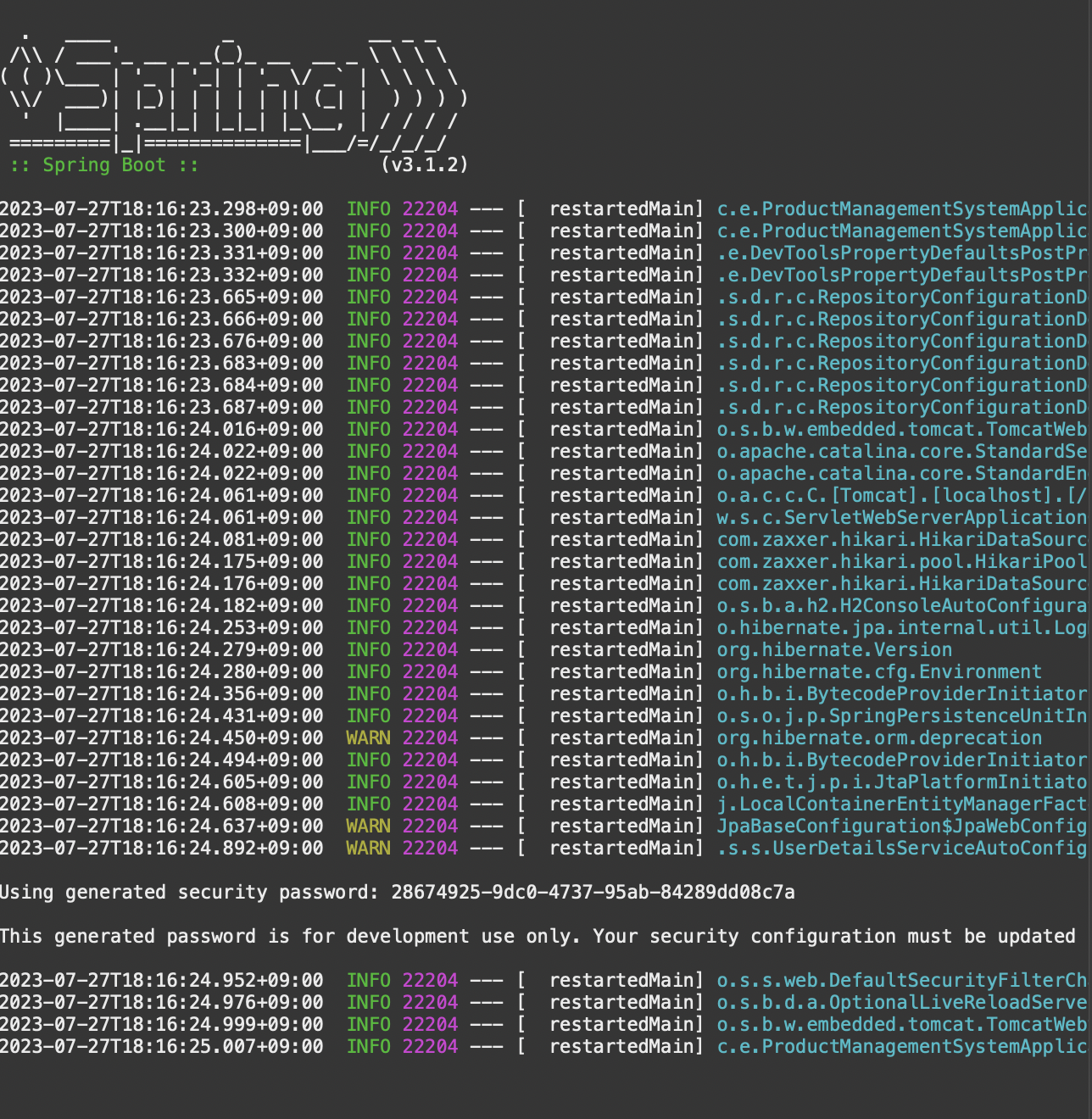
Task: Select timestamp 2023-07-27T18:16:25.007+09:00
Action: click(161, 1046)
